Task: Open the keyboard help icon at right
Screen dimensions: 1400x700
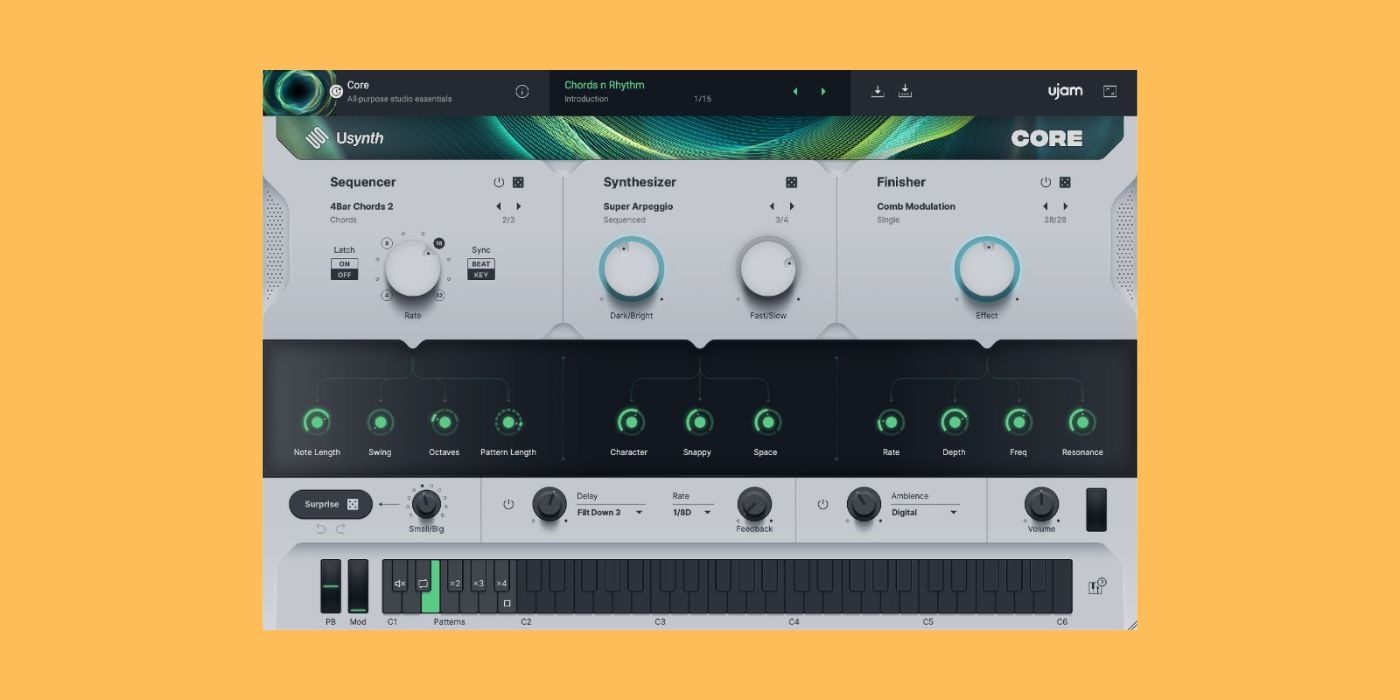Action: click(1096, 586)
